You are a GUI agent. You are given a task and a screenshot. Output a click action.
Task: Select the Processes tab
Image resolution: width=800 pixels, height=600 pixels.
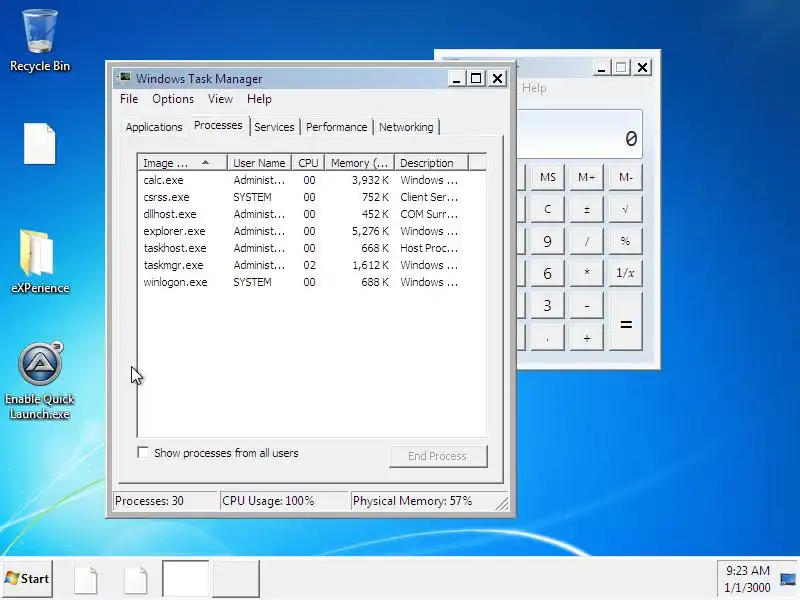[218, 126]
